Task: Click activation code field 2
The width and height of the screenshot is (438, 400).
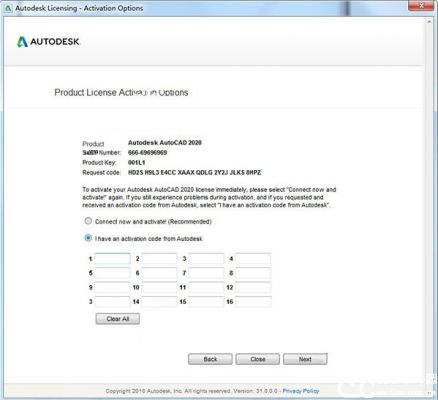Action: pyautogui.click(x=159, y=259)
